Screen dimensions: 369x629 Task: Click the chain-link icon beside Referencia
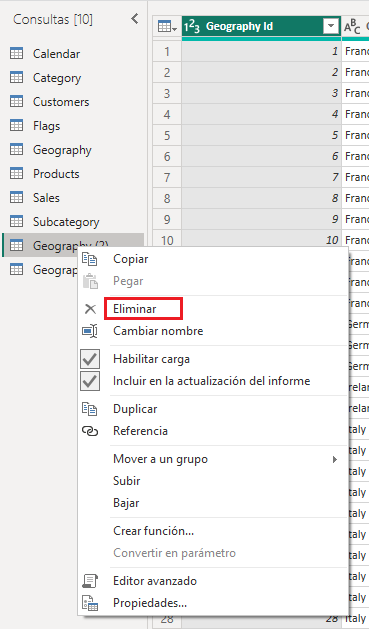coord(90,431)
